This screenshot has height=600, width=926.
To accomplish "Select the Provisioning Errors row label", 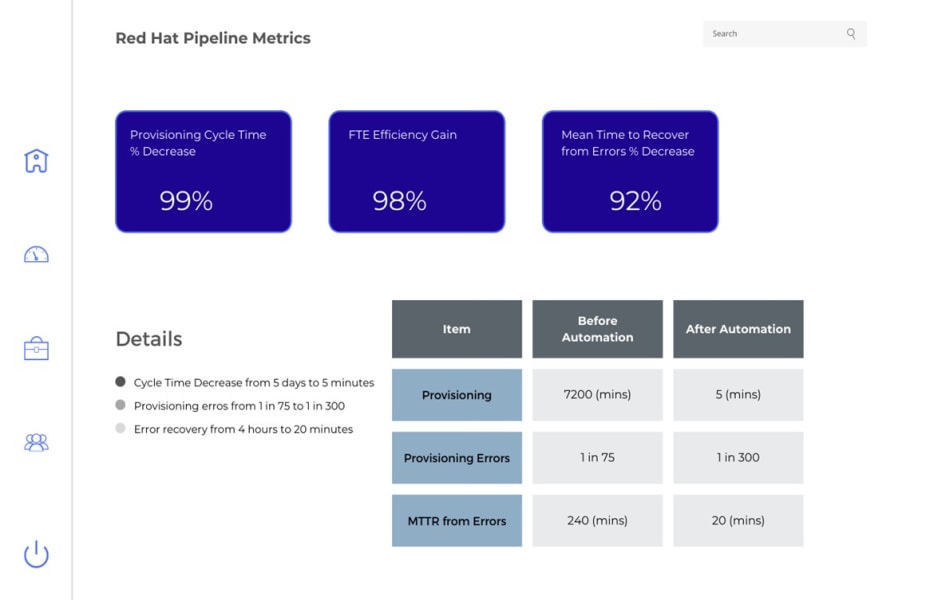I will click(x=456, y=458).
